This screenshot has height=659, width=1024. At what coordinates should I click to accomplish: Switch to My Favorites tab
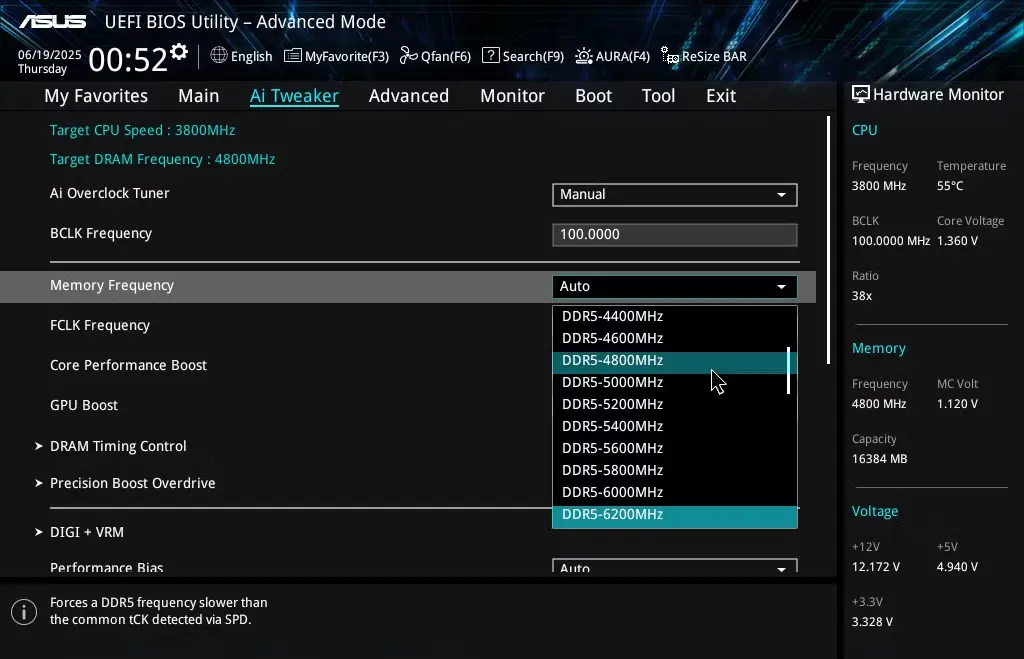coord(96,96)
